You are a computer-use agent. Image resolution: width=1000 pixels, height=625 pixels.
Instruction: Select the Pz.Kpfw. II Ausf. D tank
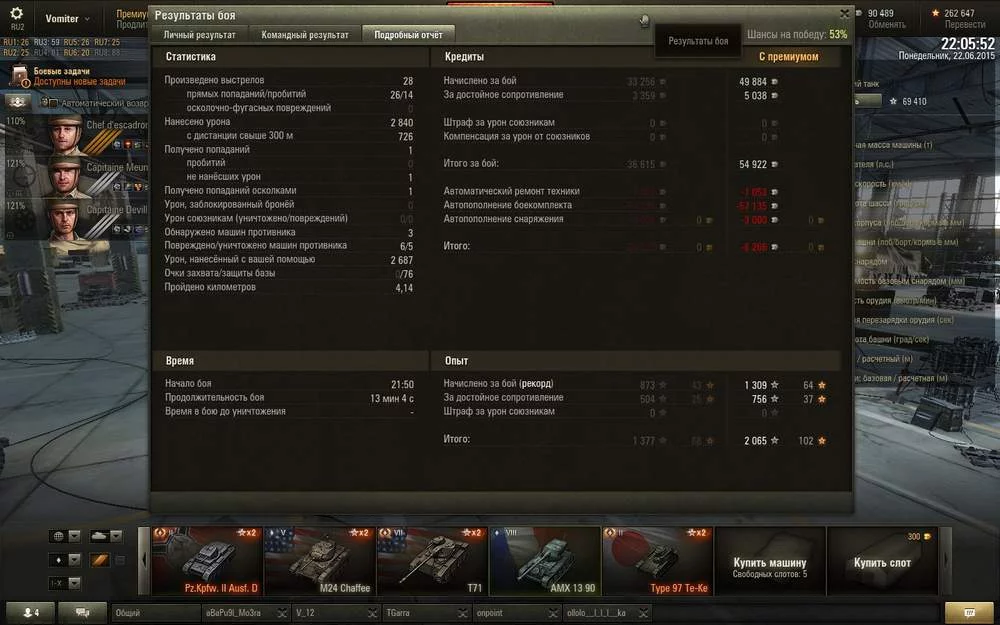207,561
